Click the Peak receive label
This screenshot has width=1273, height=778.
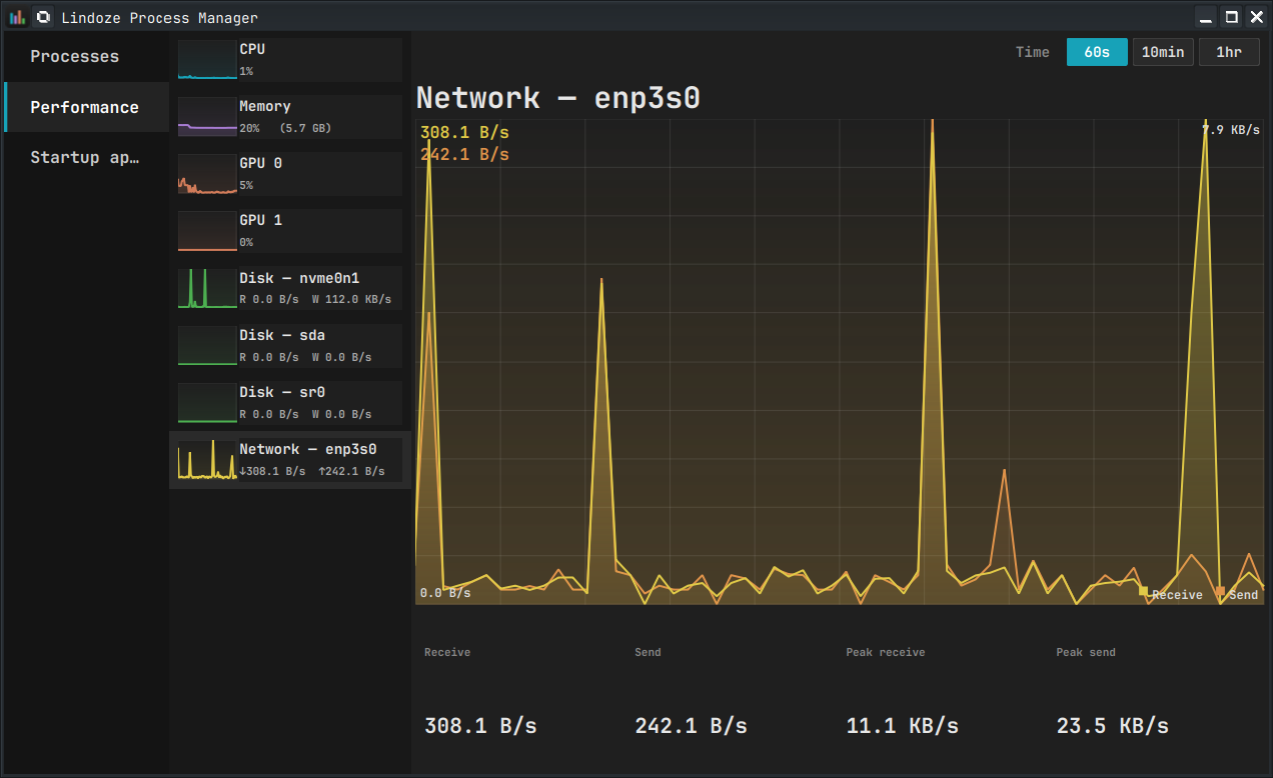tap(885, 652)
